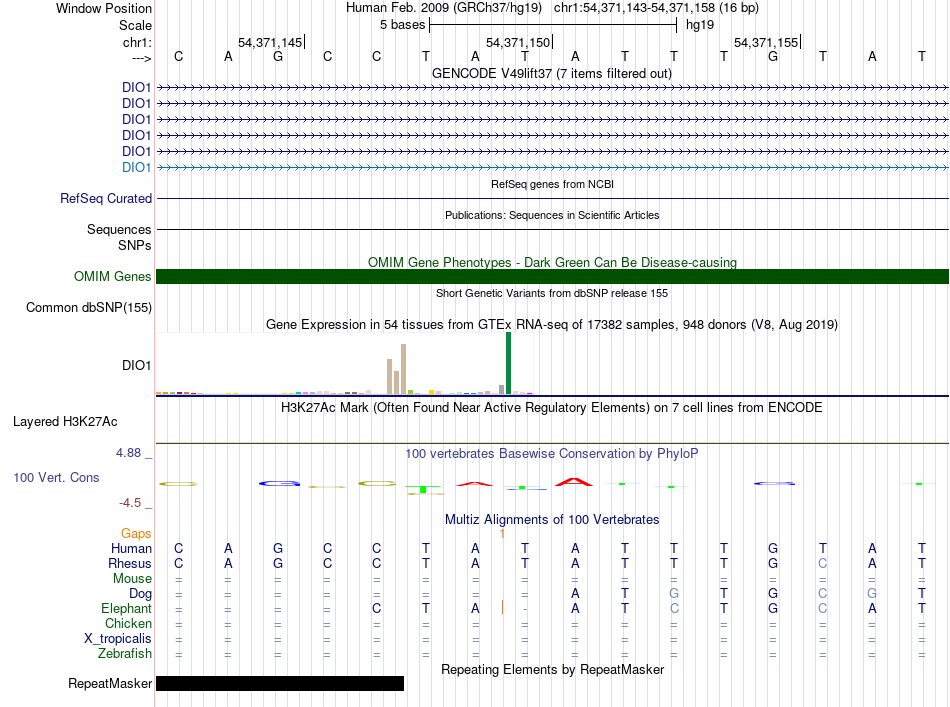
Task: Click the chr1: base position label
Action: [137, 42]
